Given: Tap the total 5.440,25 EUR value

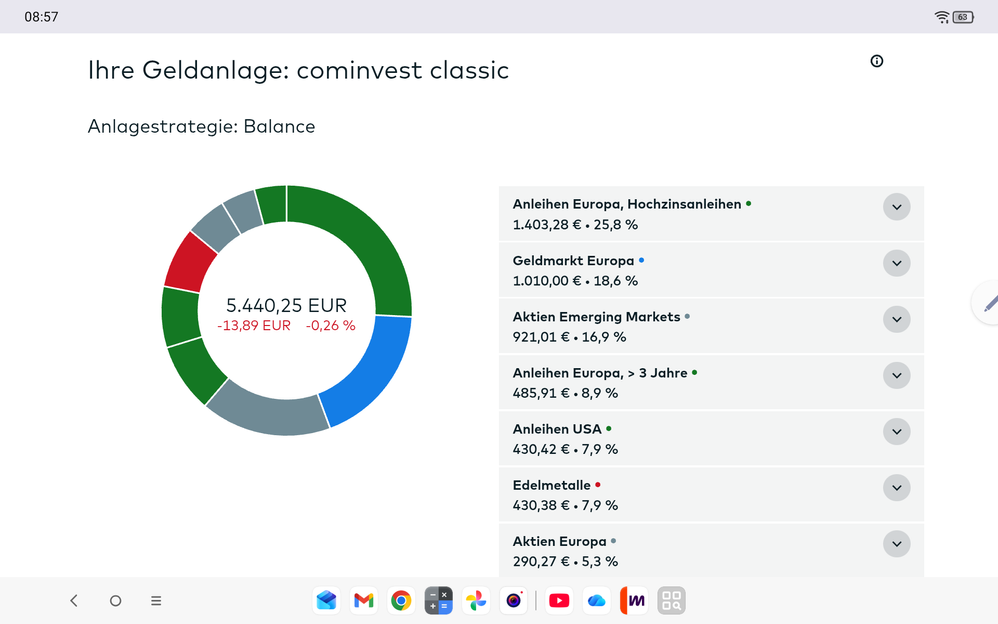Looking at the screenshot, I should coord(286,306).
